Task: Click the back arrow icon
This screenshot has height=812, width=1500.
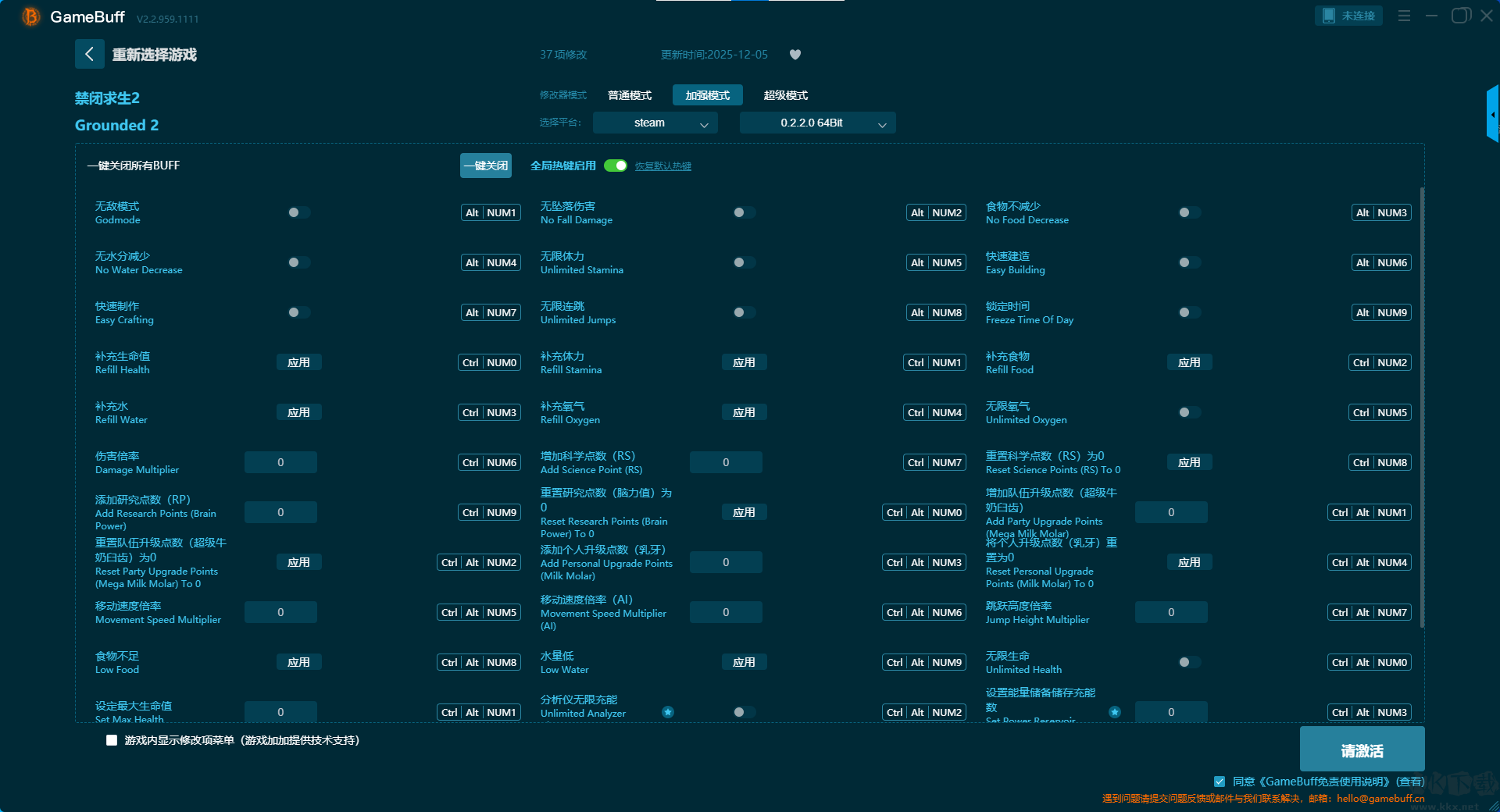Action: 89,54
